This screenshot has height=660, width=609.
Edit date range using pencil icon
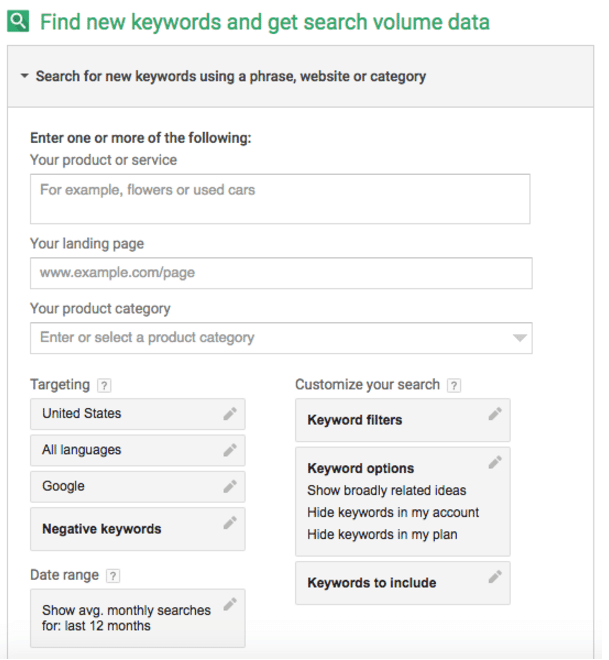pyautogui.click(x=230, y=604)
